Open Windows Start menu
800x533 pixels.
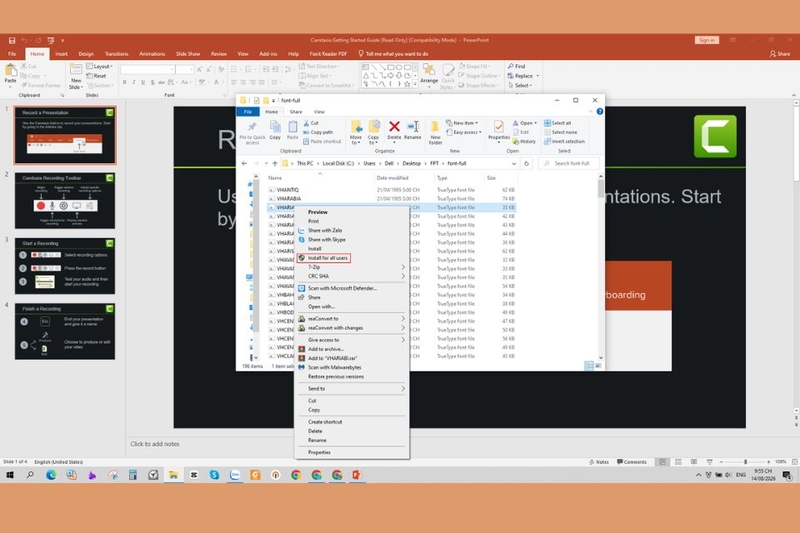tap(10, 475)
